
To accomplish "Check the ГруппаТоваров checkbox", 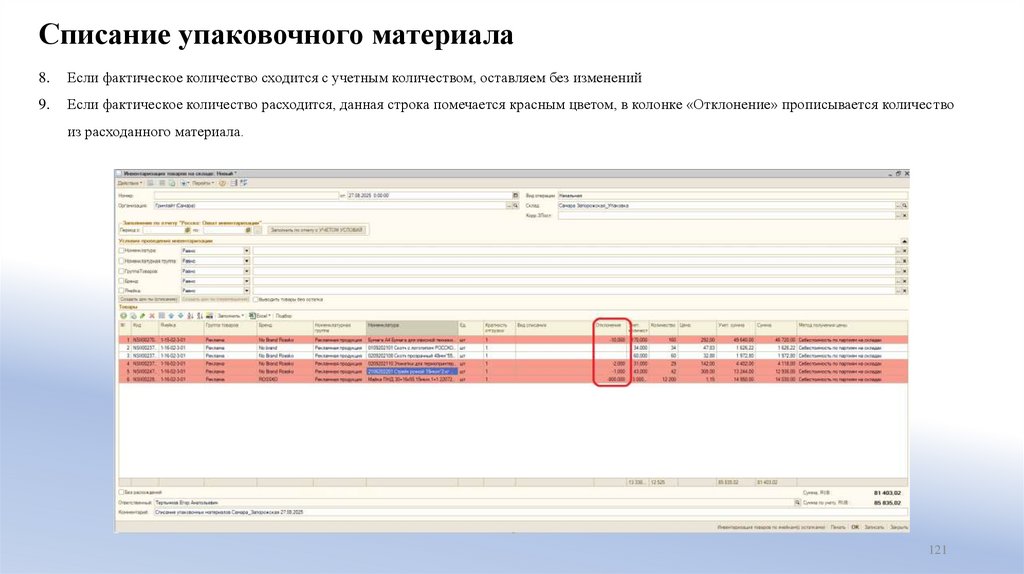I will pos(121,271).
